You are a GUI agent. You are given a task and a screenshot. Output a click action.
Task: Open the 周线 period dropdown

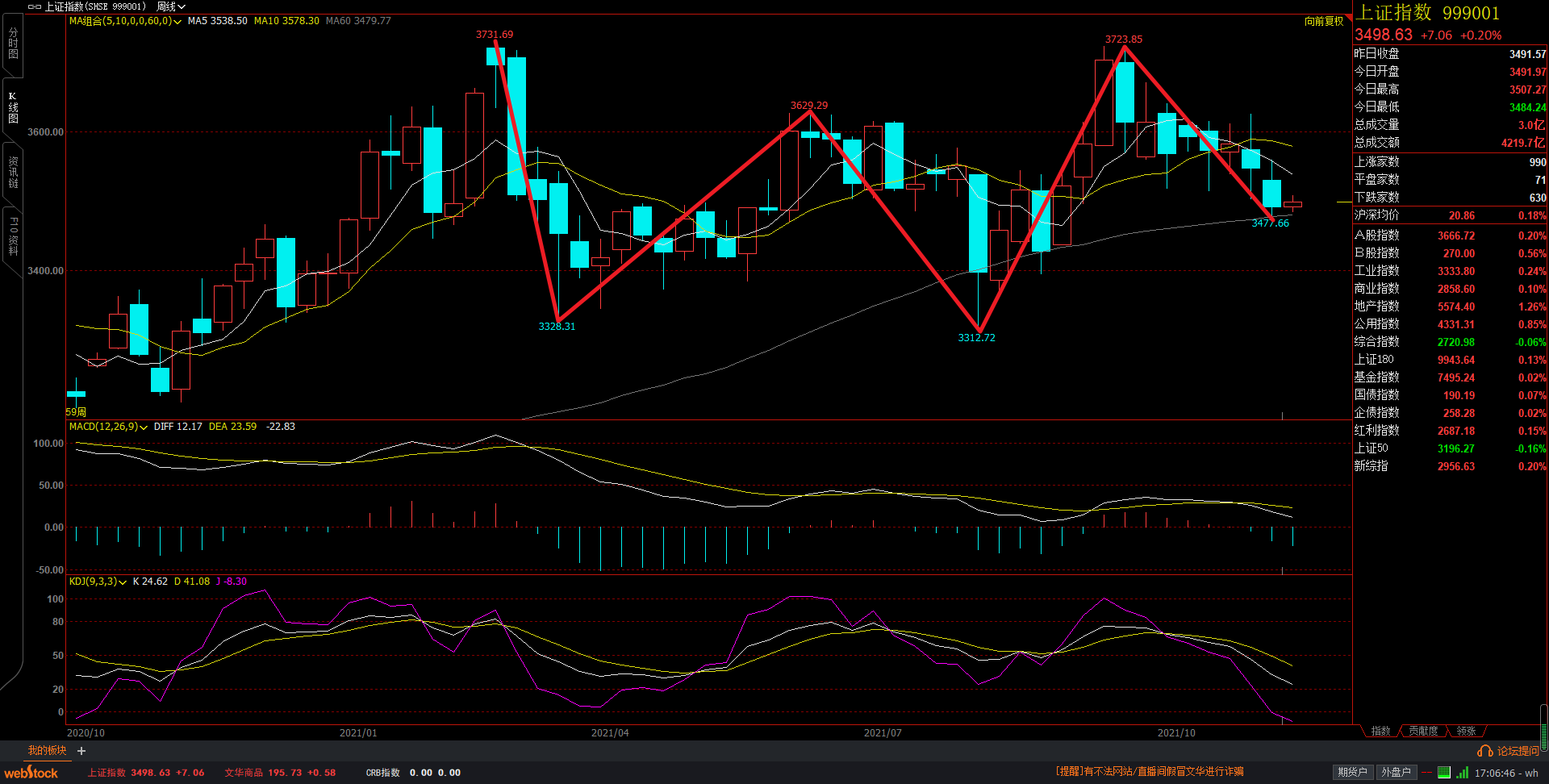point(171,6)
